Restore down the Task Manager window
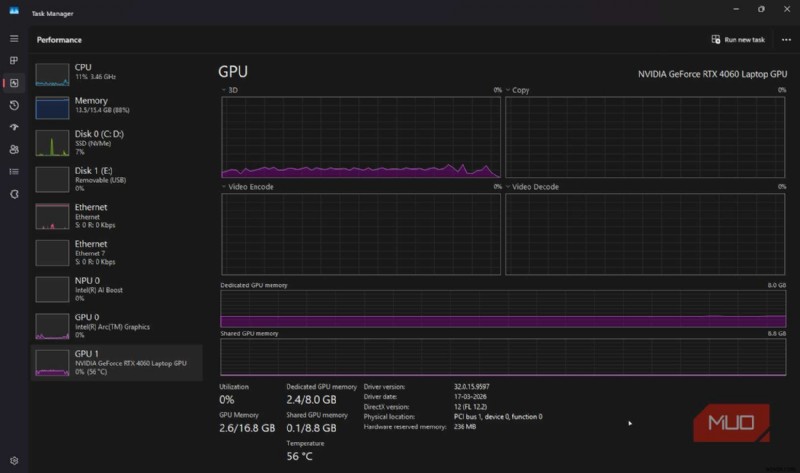Screen dimensions: 800x473 pos(761,9)
